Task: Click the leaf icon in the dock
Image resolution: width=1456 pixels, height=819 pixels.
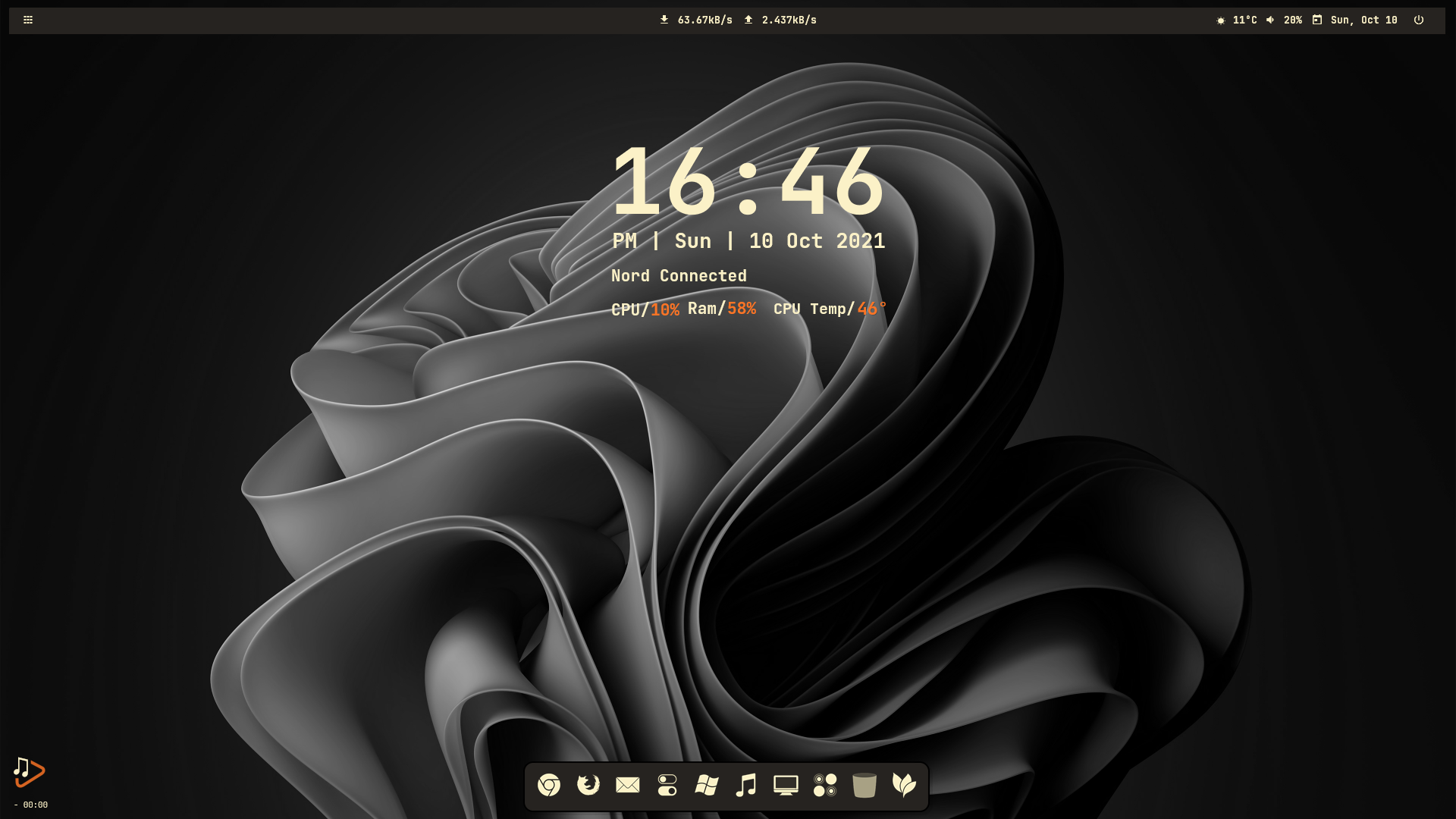Action: 904,785
